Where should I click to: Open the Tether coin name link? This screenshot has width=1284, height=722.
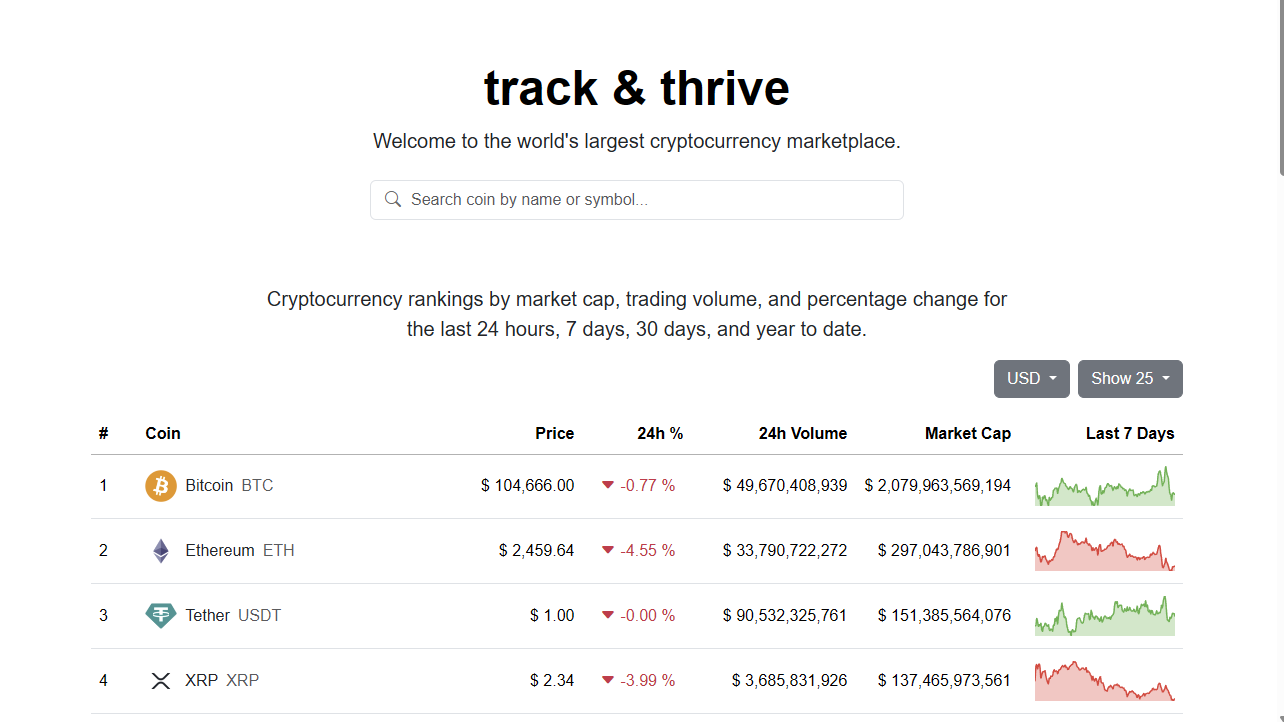point(208,616)
